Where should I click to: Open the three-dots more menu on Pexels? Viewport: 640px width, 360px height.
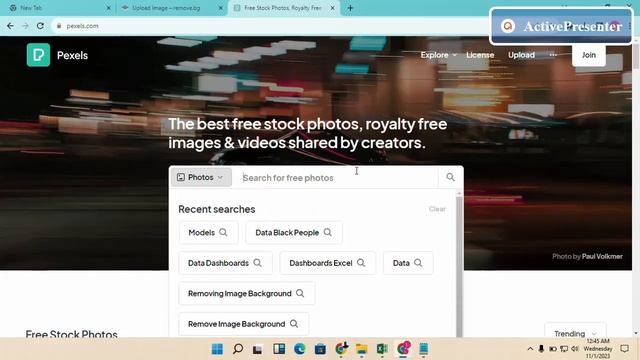[x=553, y=55]
